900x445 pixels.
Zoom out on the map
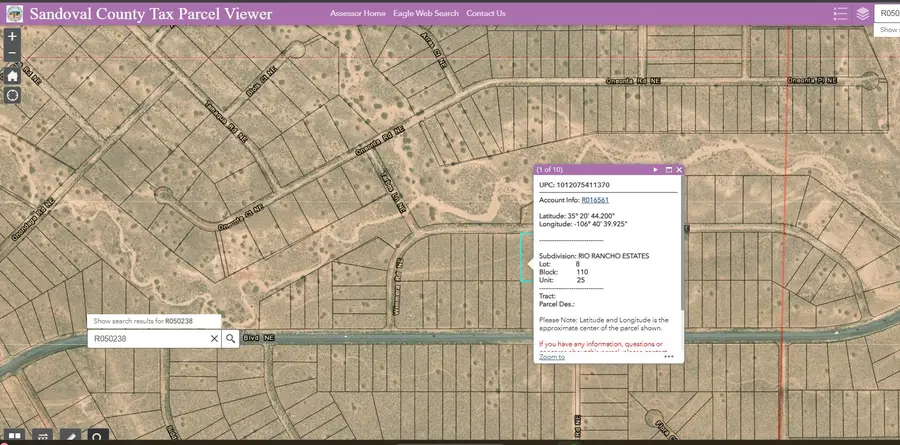(12, 54)
